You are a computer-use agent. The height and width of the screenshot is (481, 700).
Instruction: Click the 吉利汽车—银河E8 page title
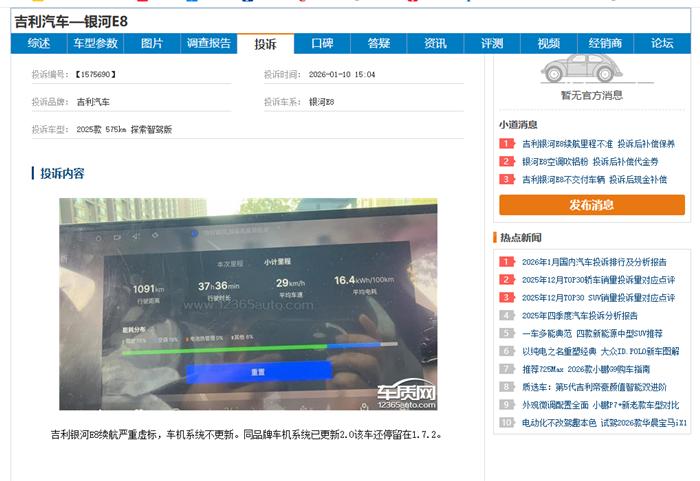(x=71, y=21)
